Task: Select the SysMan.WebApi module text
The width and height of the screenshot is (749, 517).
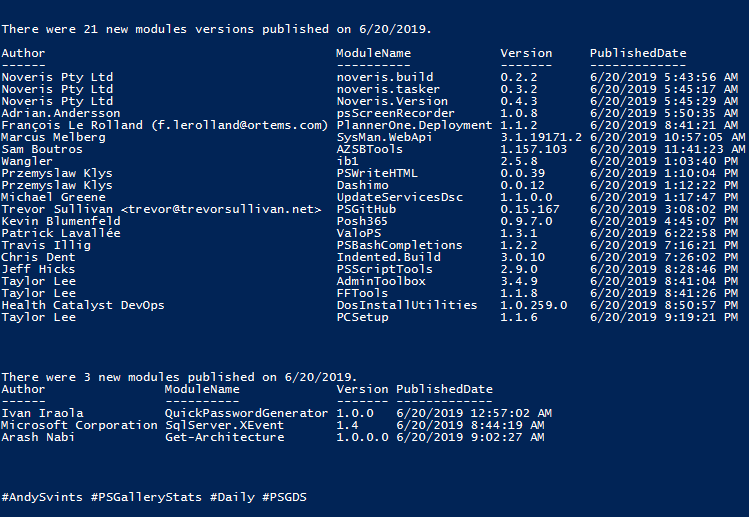Action: click(x=385, y=138)
